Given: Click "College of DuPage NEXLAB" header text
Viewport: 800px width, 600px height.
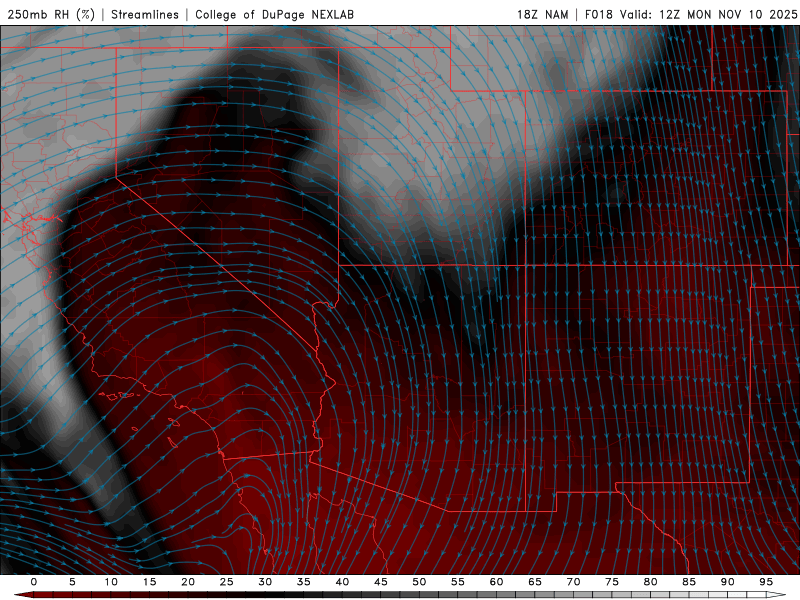Looking at the screenshot, I should [x=274, y=14].
